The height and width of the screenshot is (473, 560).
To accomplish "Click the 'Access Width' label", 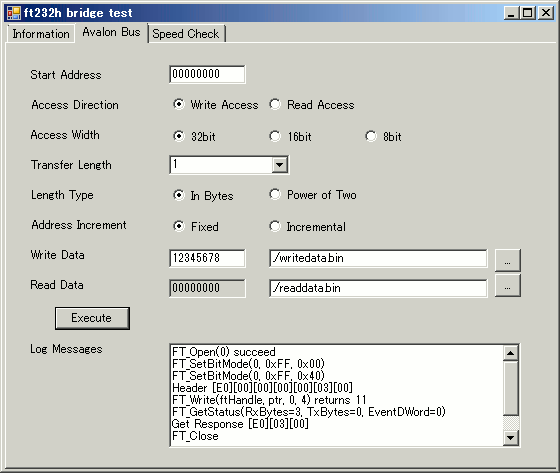I will coord(65,135).
